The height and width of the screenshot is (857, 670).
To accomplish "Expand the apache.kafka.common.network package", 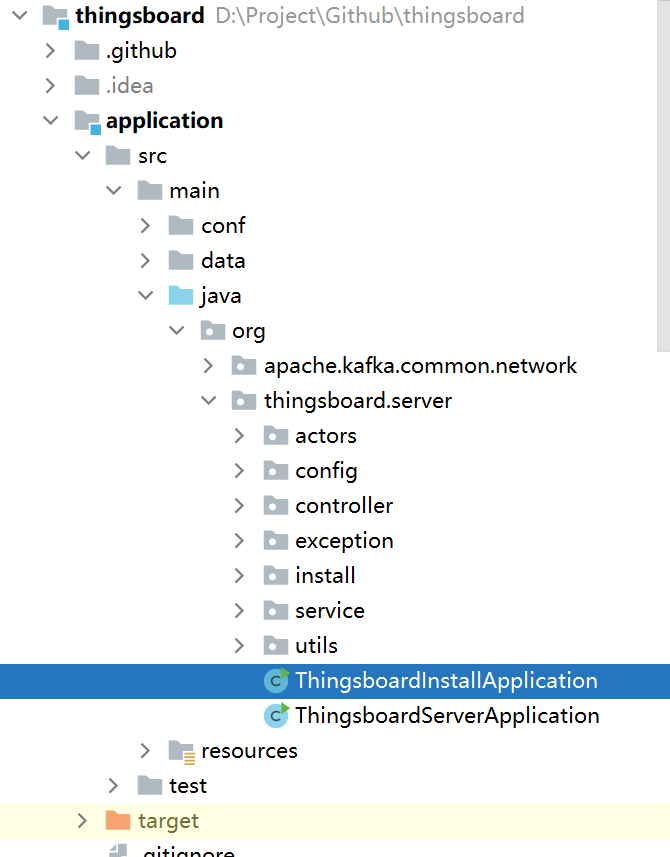I will point(208,366).
